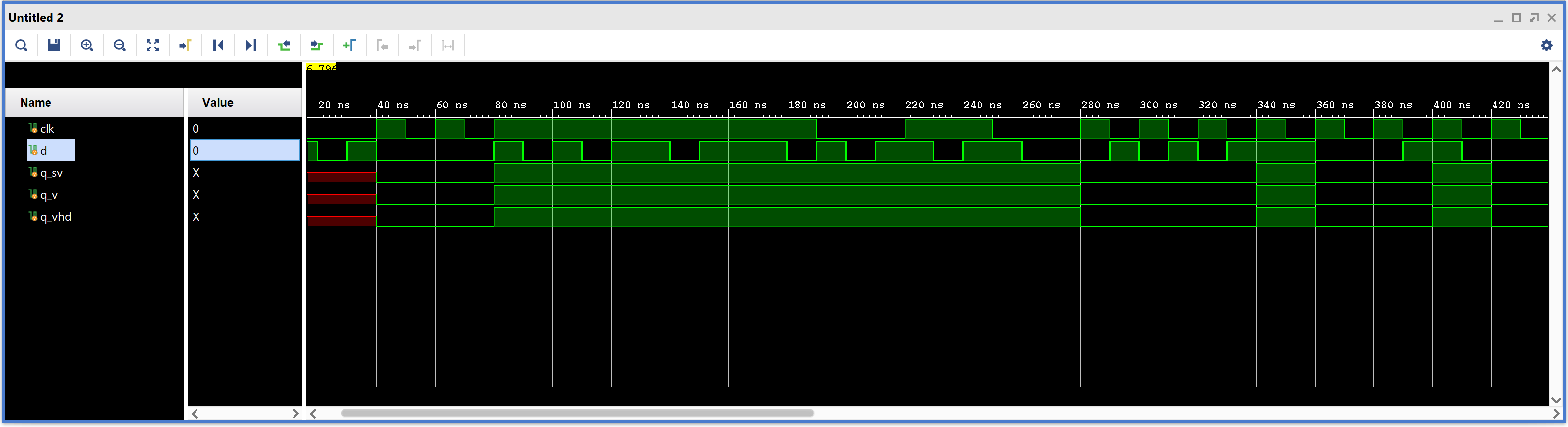This screenshot has width=1568, height=427.
Task: Select the q_sv signal row
Action: [x=51, y=173]
